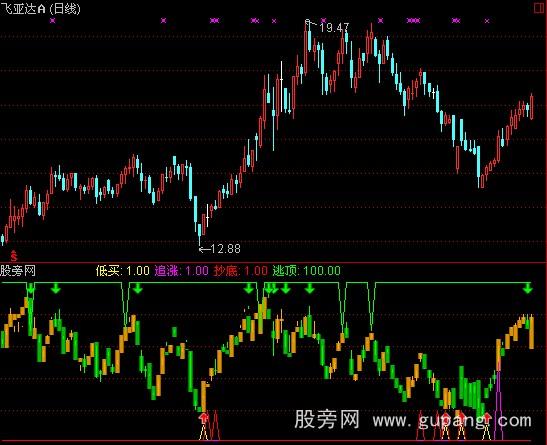This screenshot has width=547, height=445.
Task: Click the 抄底: 1.00 indicator value
Action: (241, 271)
